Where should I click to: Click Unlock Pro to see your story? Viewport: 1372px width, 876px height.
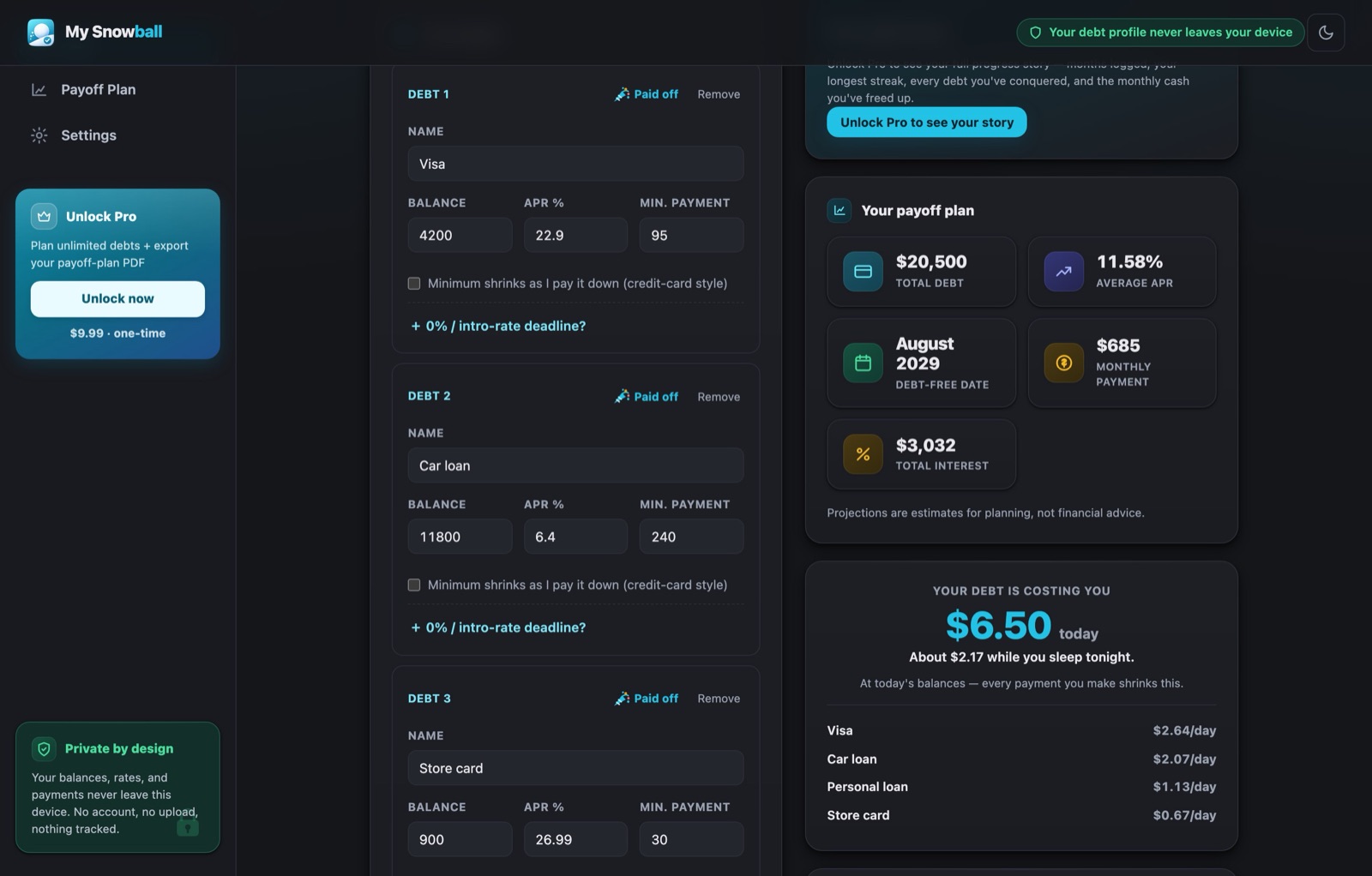point(926,123)
